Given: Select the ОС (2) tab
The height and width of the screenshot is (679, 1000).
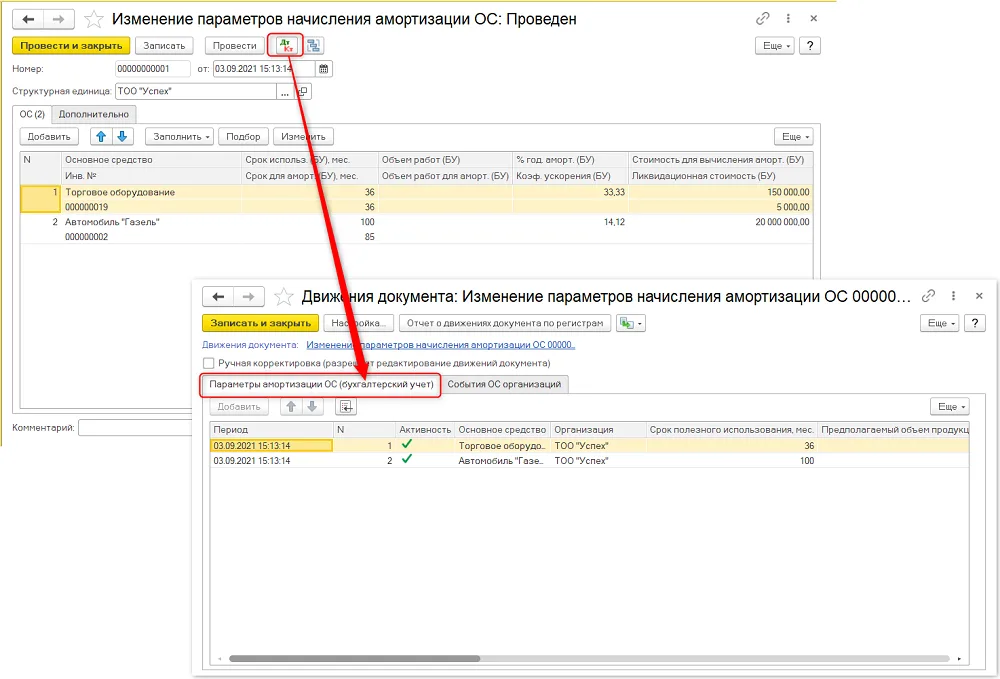Looking at the screenshot, I should pyautogui.click(x=32, y=114).
